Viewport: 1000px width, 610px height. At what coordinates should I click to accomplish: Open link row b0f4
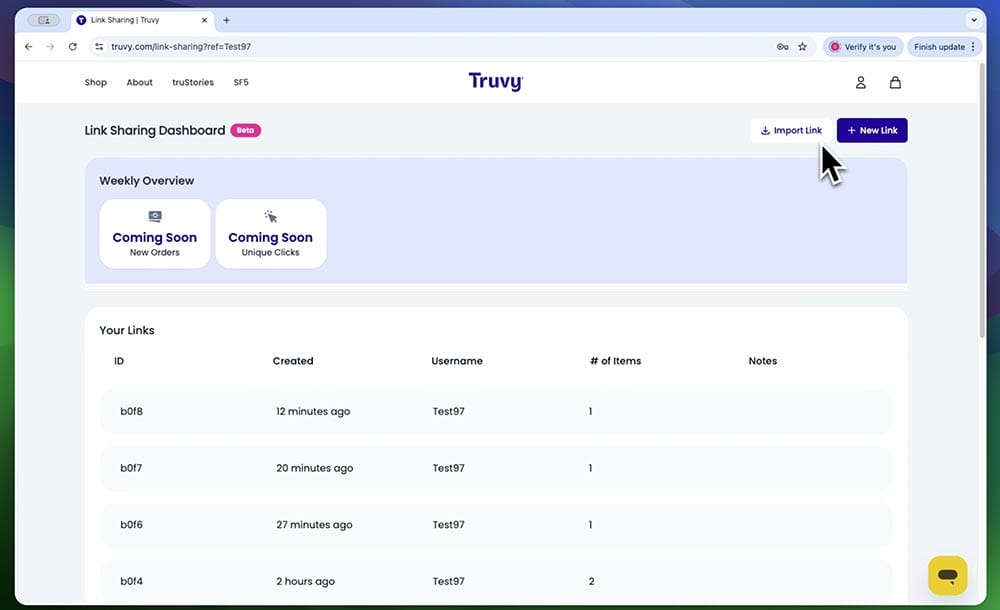pyautogui.click(x=496, y=581)
